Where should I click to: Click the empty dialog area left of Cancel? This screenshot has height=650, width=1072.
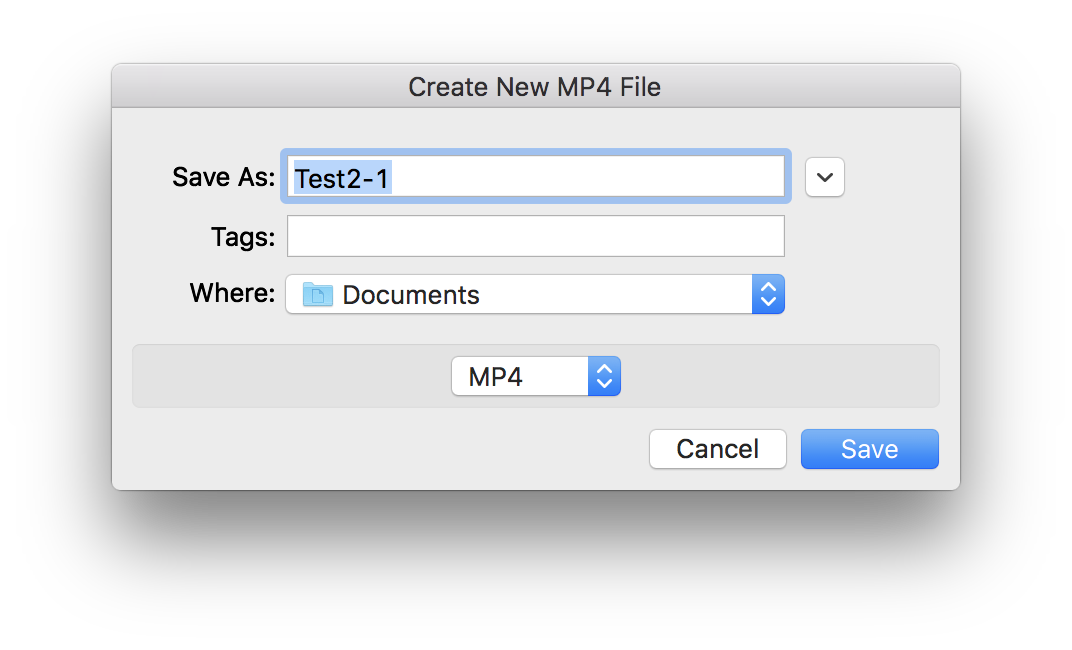[380, 449]
